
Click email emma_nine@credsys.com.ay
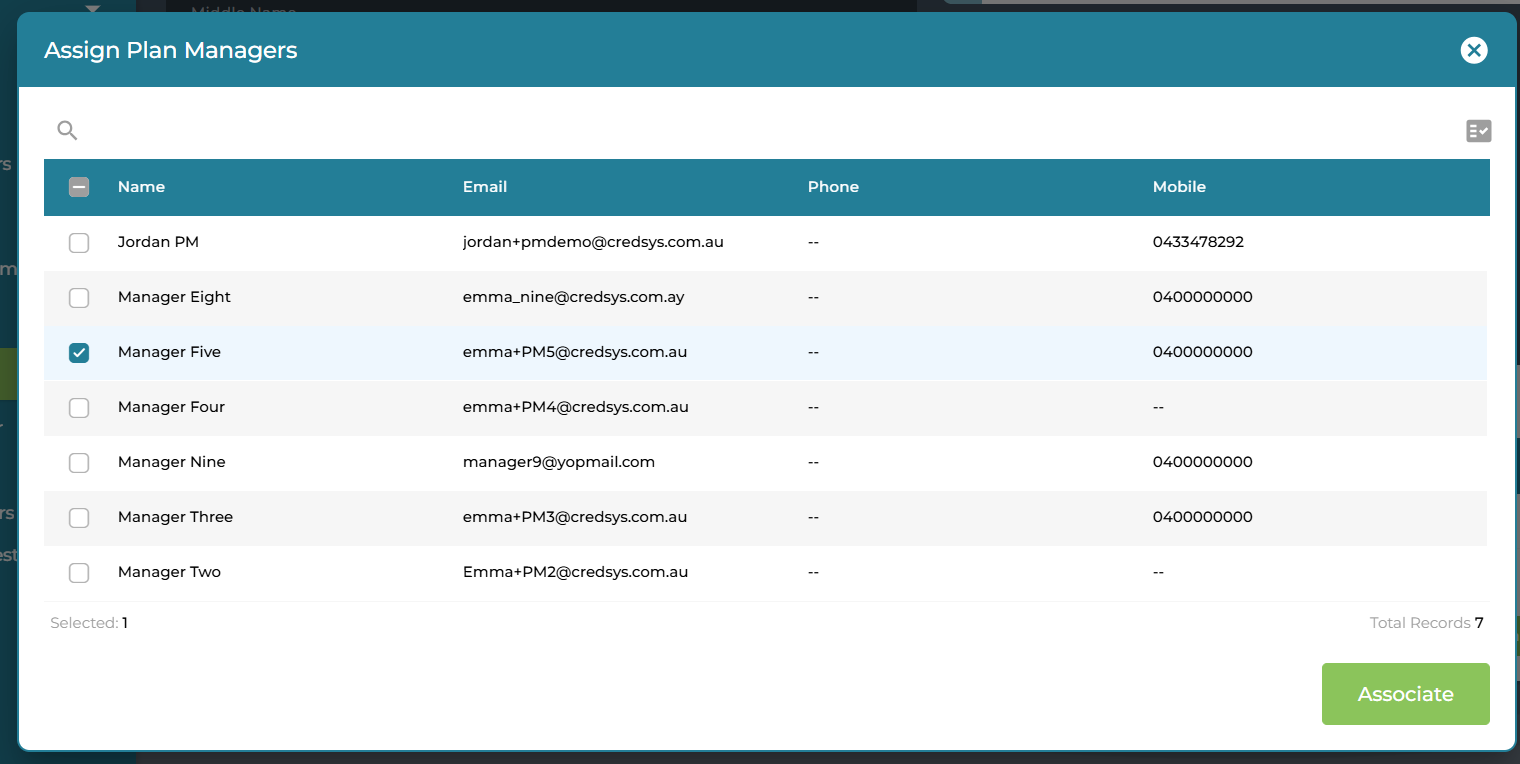click(x=573, y=297)
